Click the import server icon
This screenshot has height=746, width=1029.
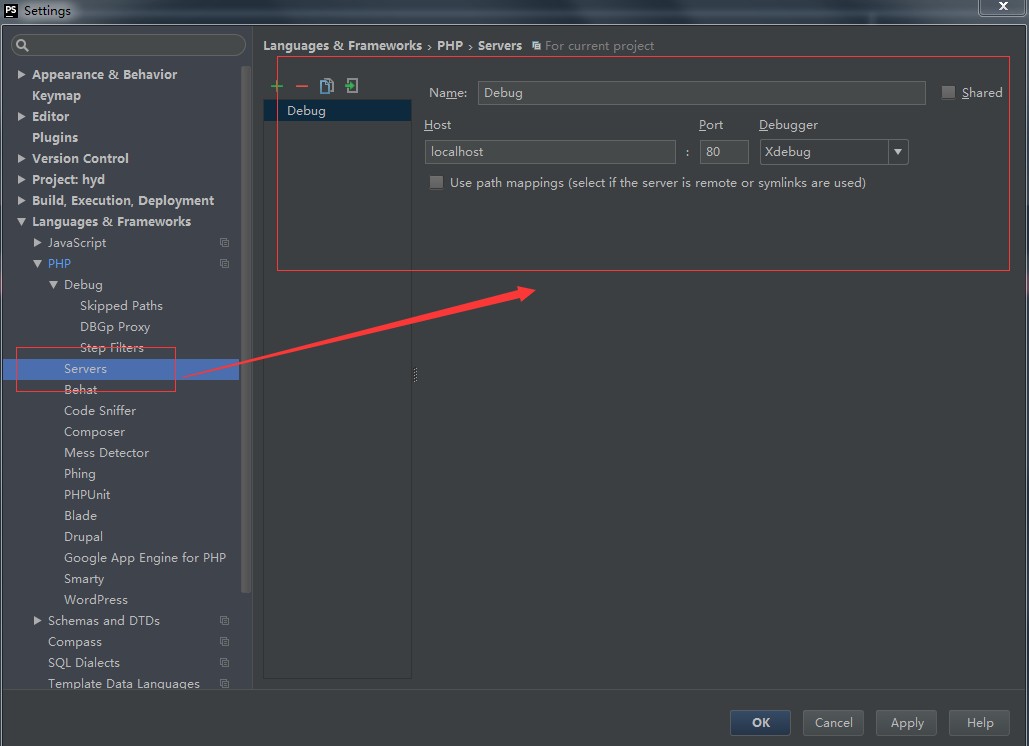pyautogui.click(x=351, y=86)
